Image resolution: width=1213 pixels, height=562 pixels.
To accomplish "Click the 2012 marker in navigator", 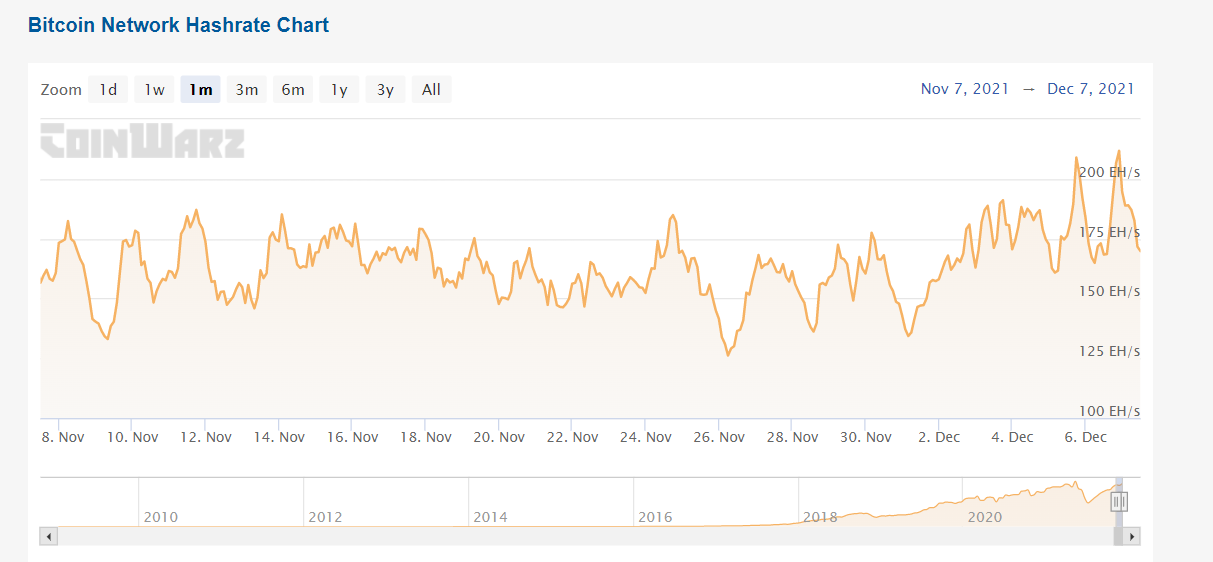I will point(325,517).
